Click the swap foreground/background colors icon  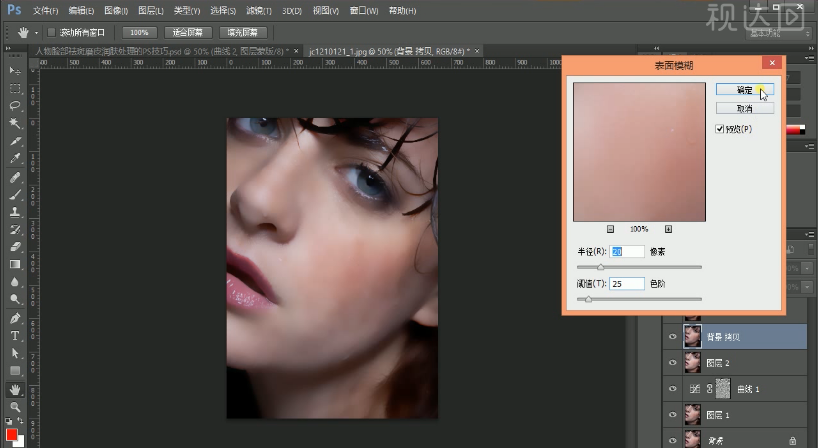coord(20,420)
